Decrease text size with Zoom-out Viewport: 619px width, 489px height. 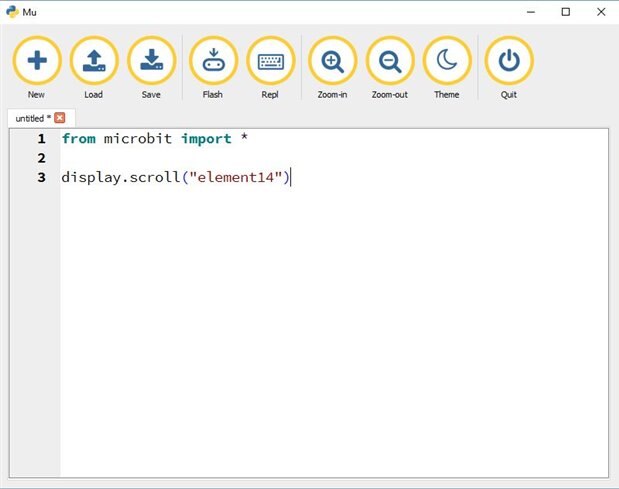[390, 61]
